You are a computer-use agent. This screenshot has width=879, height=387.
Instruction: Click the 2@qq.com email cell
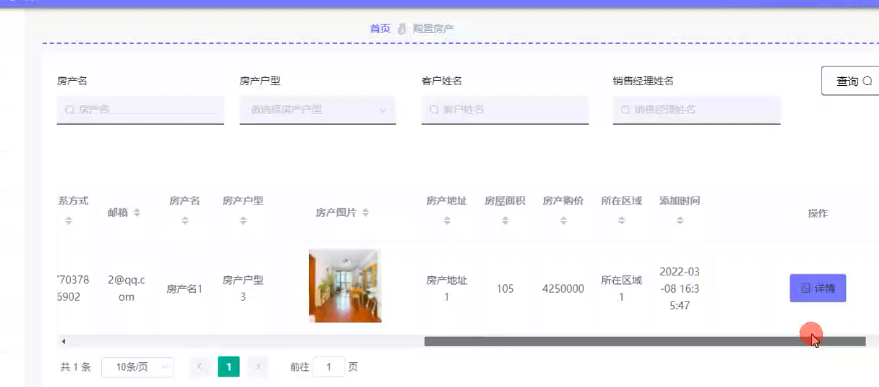[x=127, y=288]
